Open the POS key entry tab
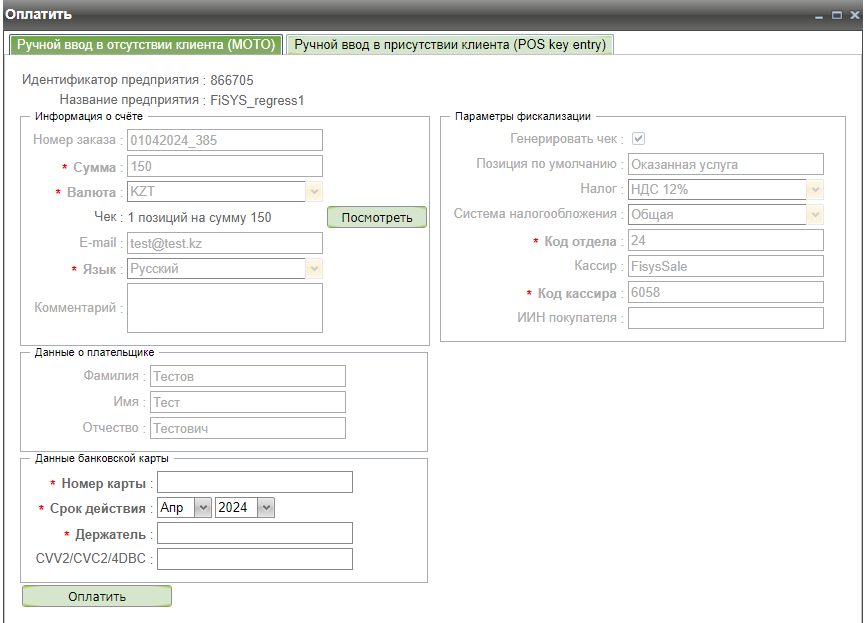865x623 pixels. pos(450,44)
